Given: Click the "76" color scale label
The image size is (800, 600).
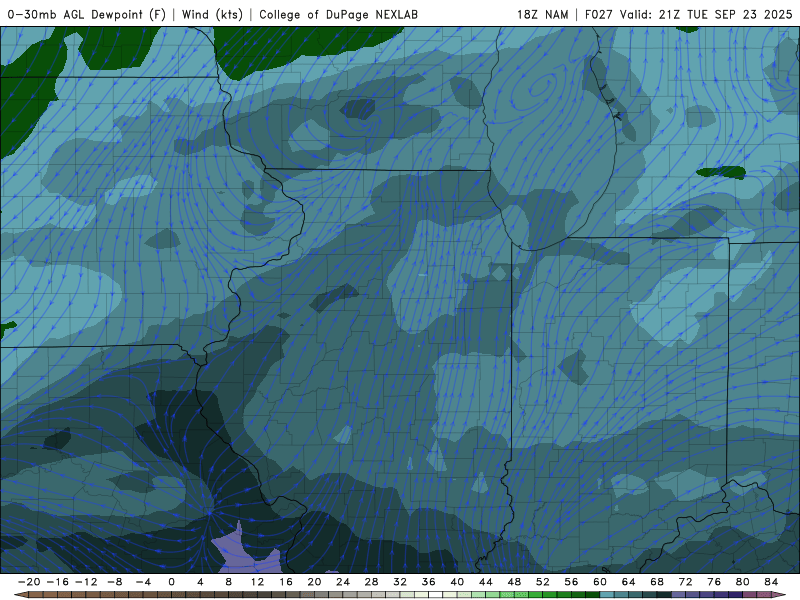Looking at the screenshot, I should pos(714,582).
